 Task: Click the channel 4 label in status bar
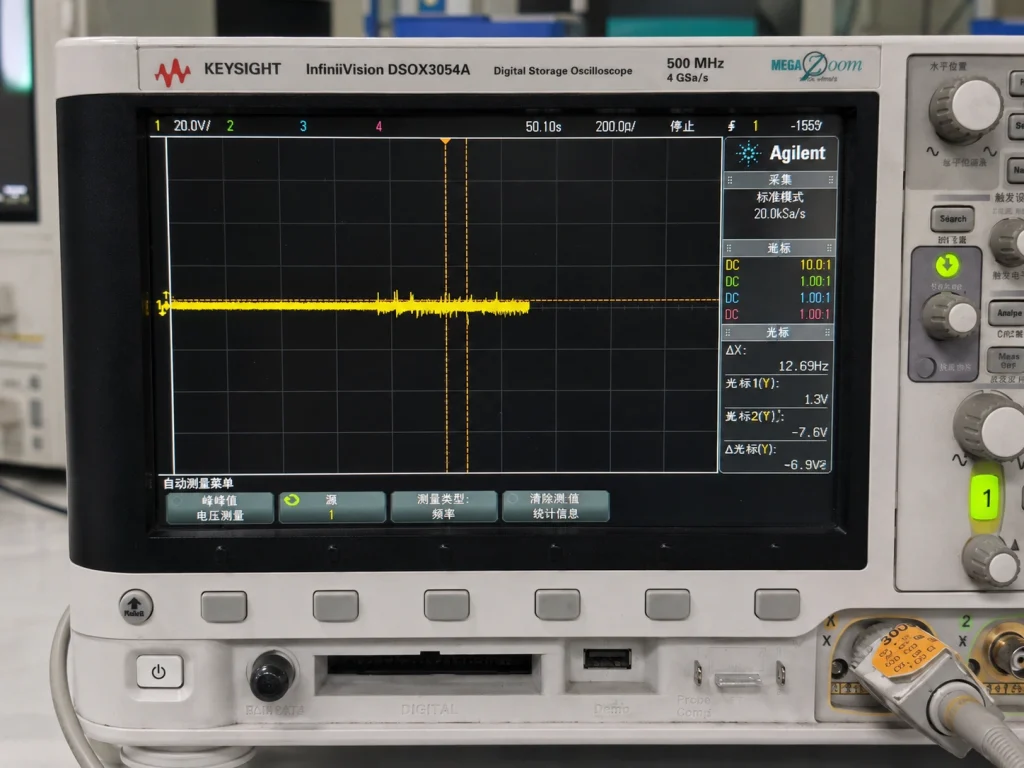(379, 126)
